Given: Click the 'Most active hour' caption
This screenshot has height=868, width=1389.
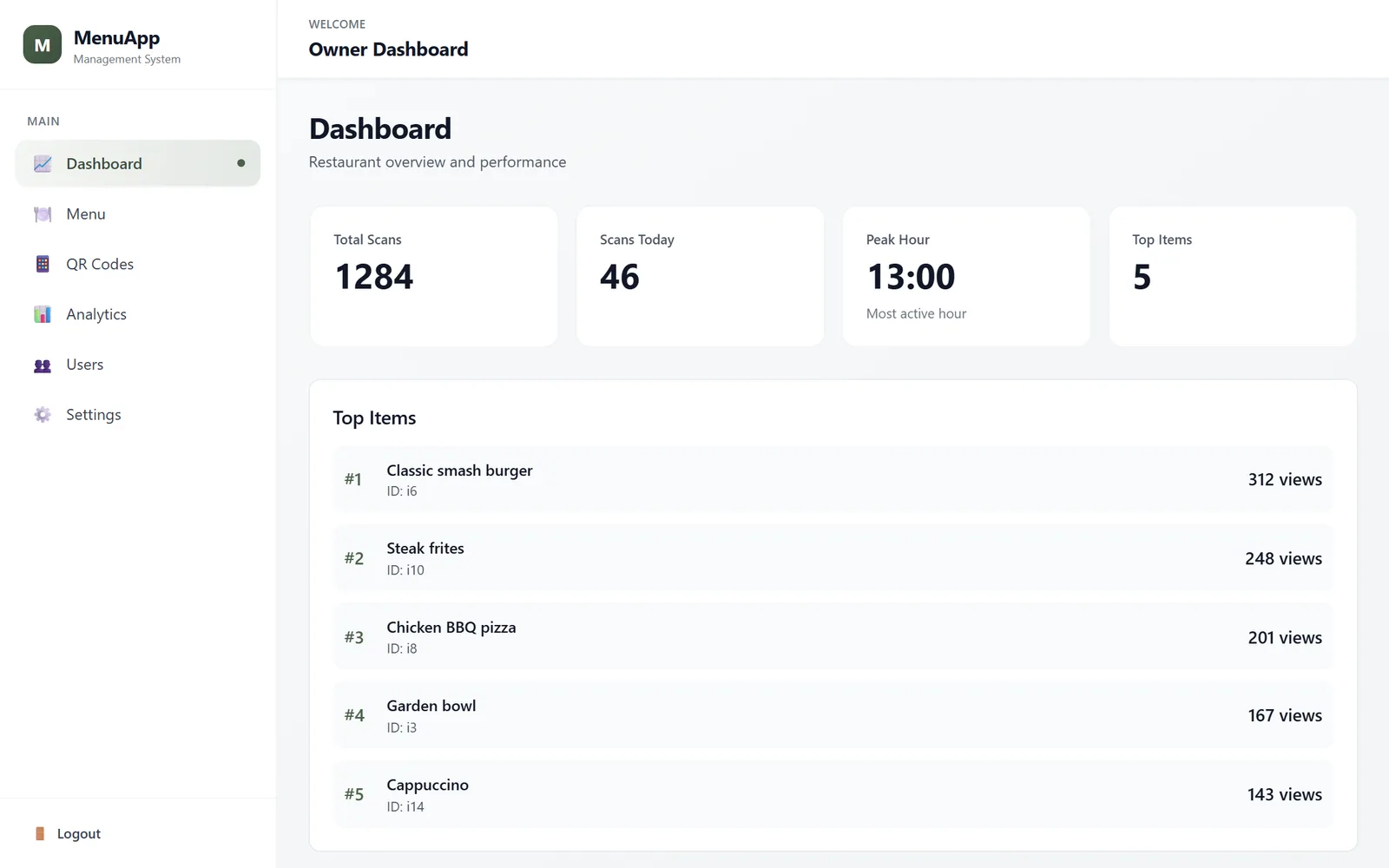Looking at the screenshot, I should [916, 313].
